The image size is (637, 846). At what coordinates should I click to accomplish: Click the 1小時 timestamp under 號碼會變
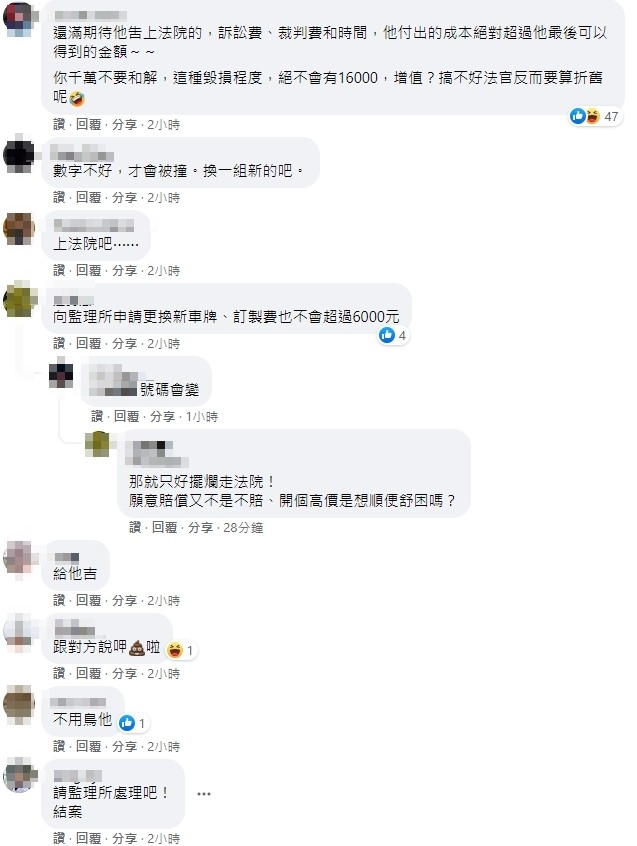point(202,416)
